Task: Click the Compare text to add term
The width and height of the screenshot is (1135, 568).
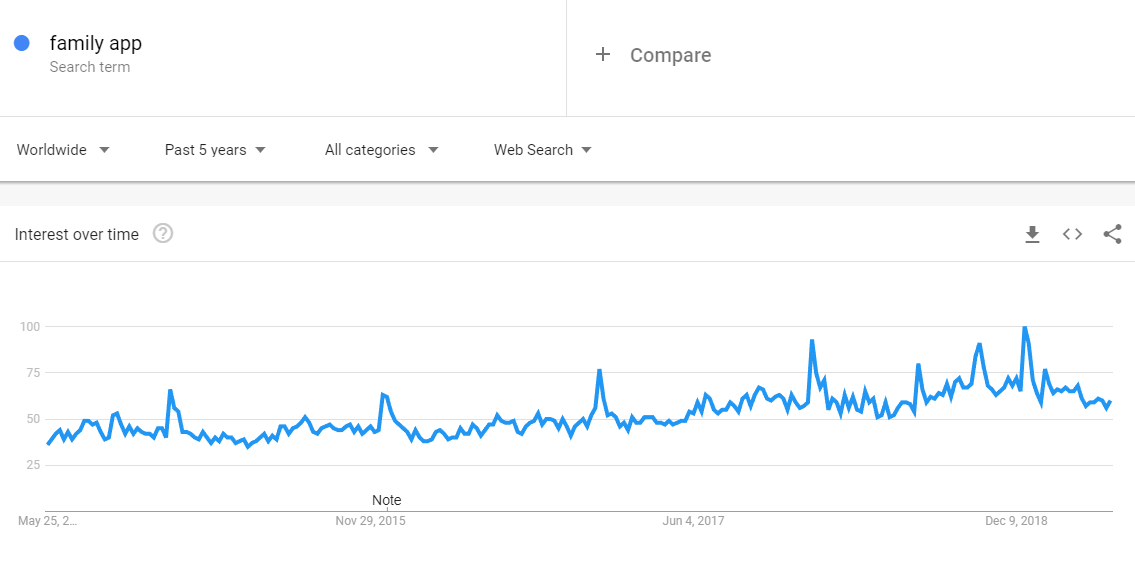Action: (x=670, y=55)
